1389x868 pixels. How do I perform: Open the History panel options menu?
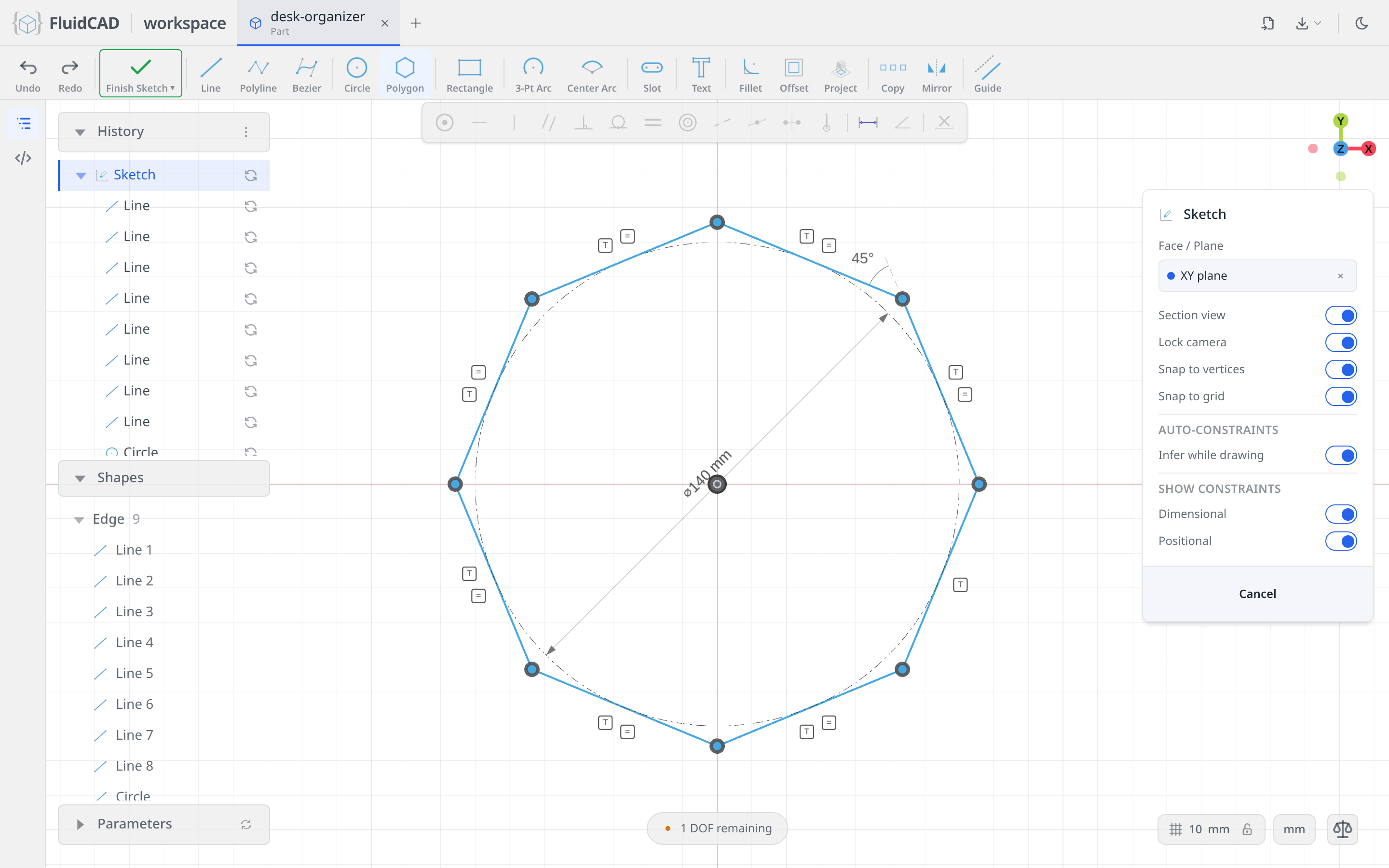(245, 132)
